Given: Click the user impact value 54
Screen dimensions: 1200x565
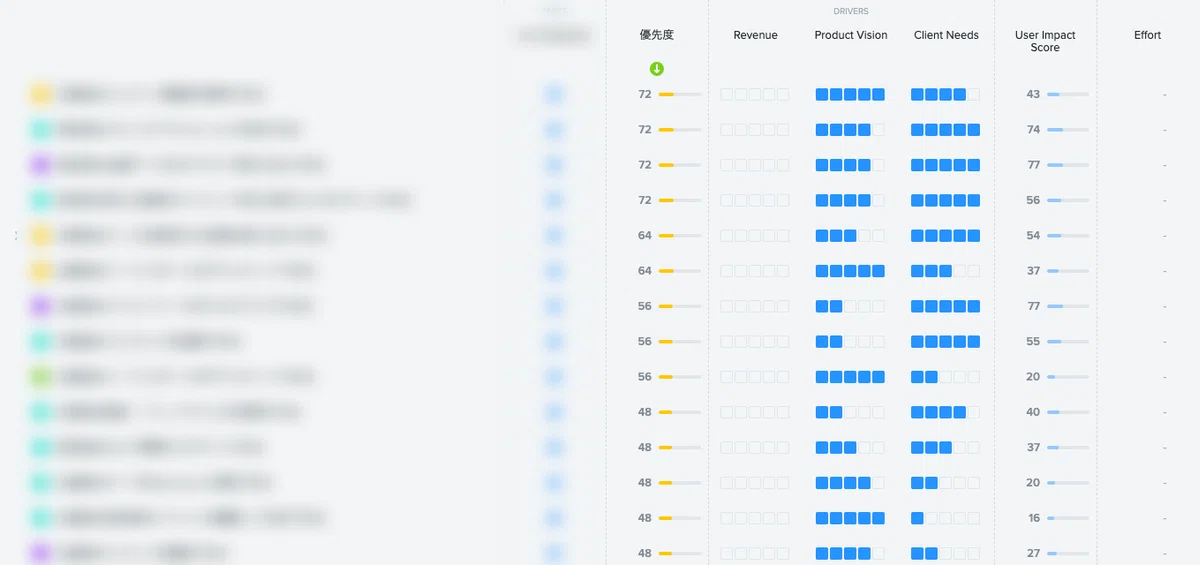Looking at the screenshot, I should pyautogui.click(x=1033, y=236).
